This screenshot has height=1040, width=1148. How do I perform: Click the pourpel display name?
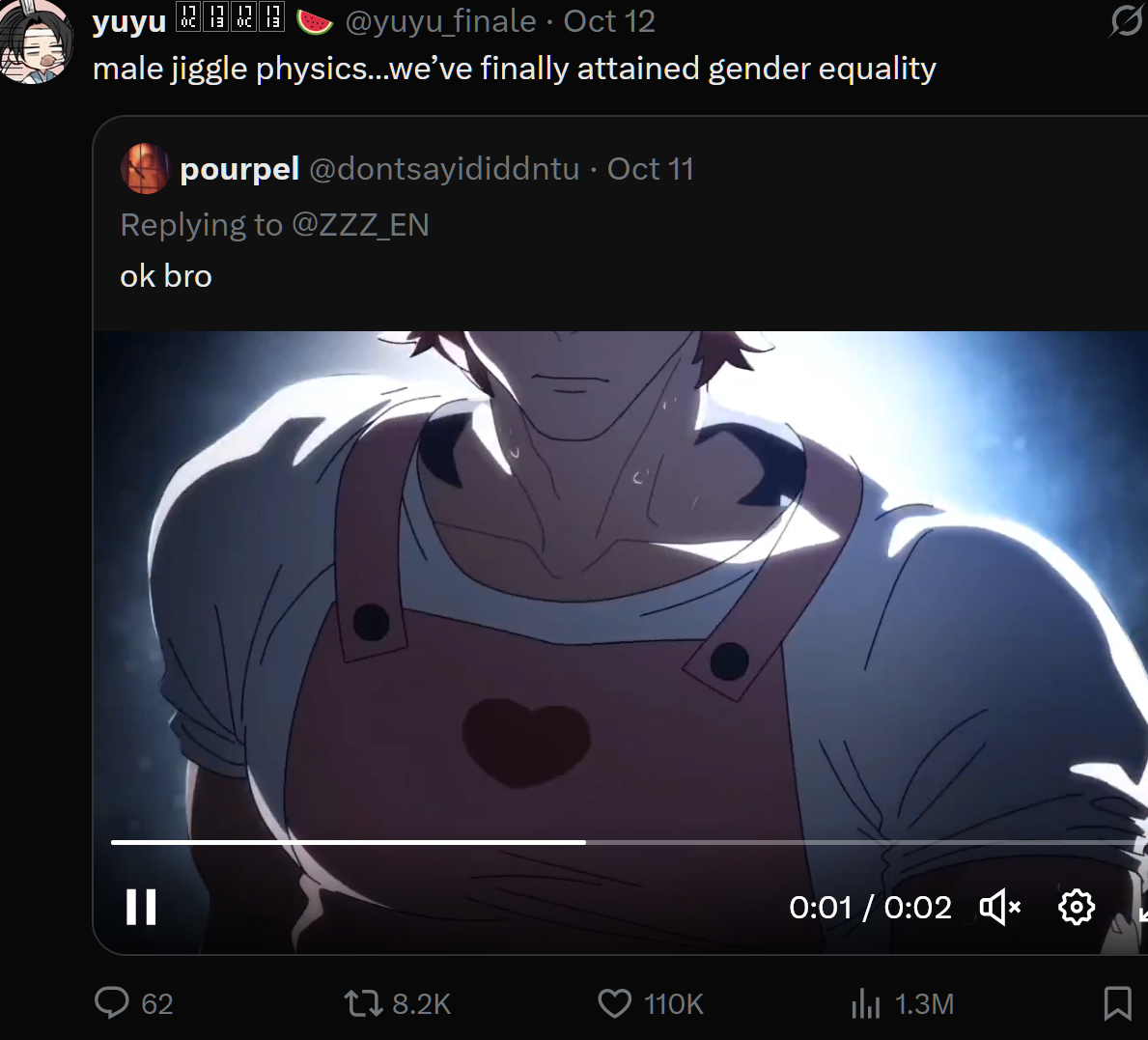click(x=239, y=169)
